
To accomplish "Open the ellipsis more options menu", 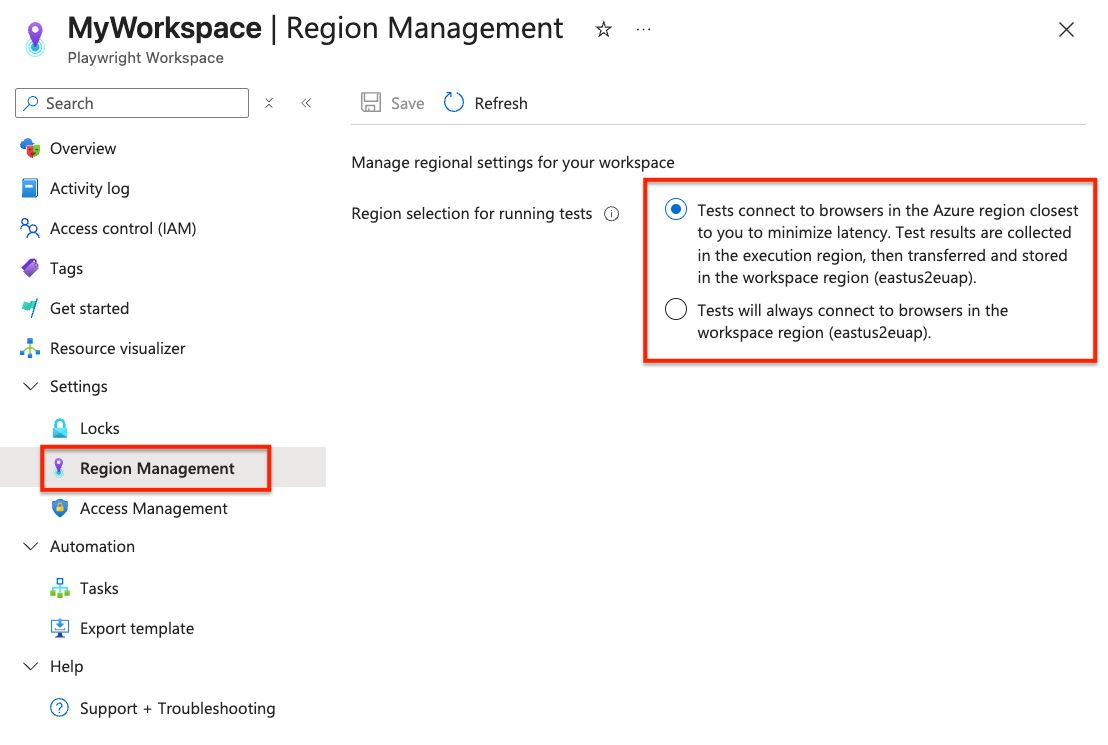I will coord(643,30).
